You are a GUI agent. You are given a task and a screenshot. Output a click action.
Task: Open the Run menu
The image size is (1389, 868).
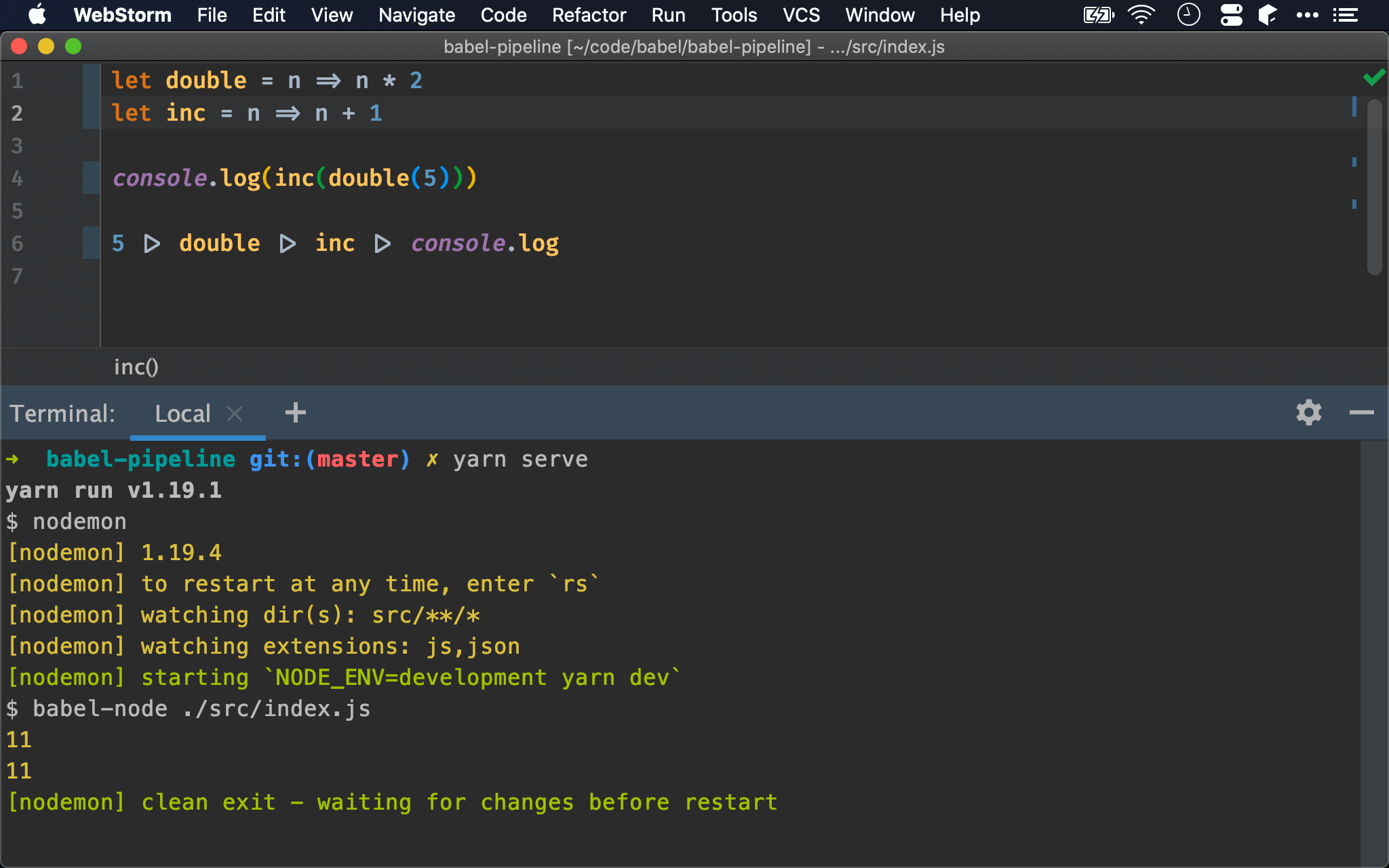(668, 15)
